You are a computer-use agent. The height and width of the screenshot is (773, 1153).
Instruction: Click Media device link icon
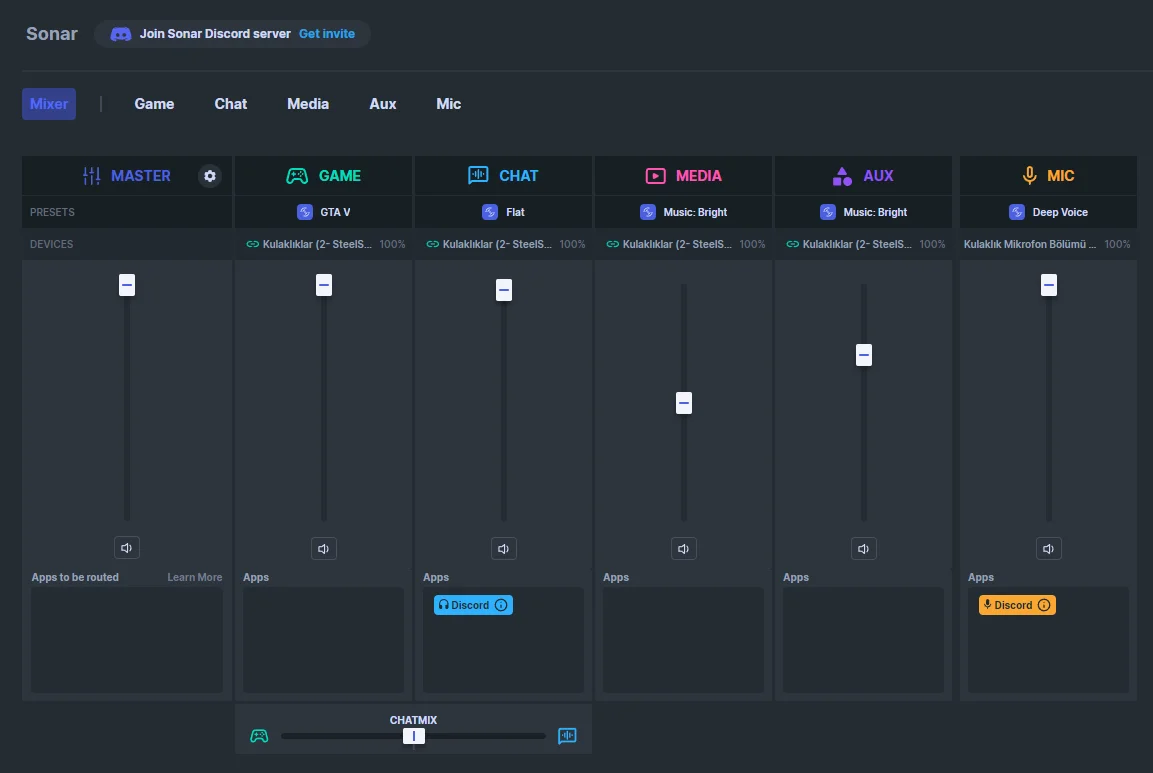pyautogui.click(x=612, y=244)
